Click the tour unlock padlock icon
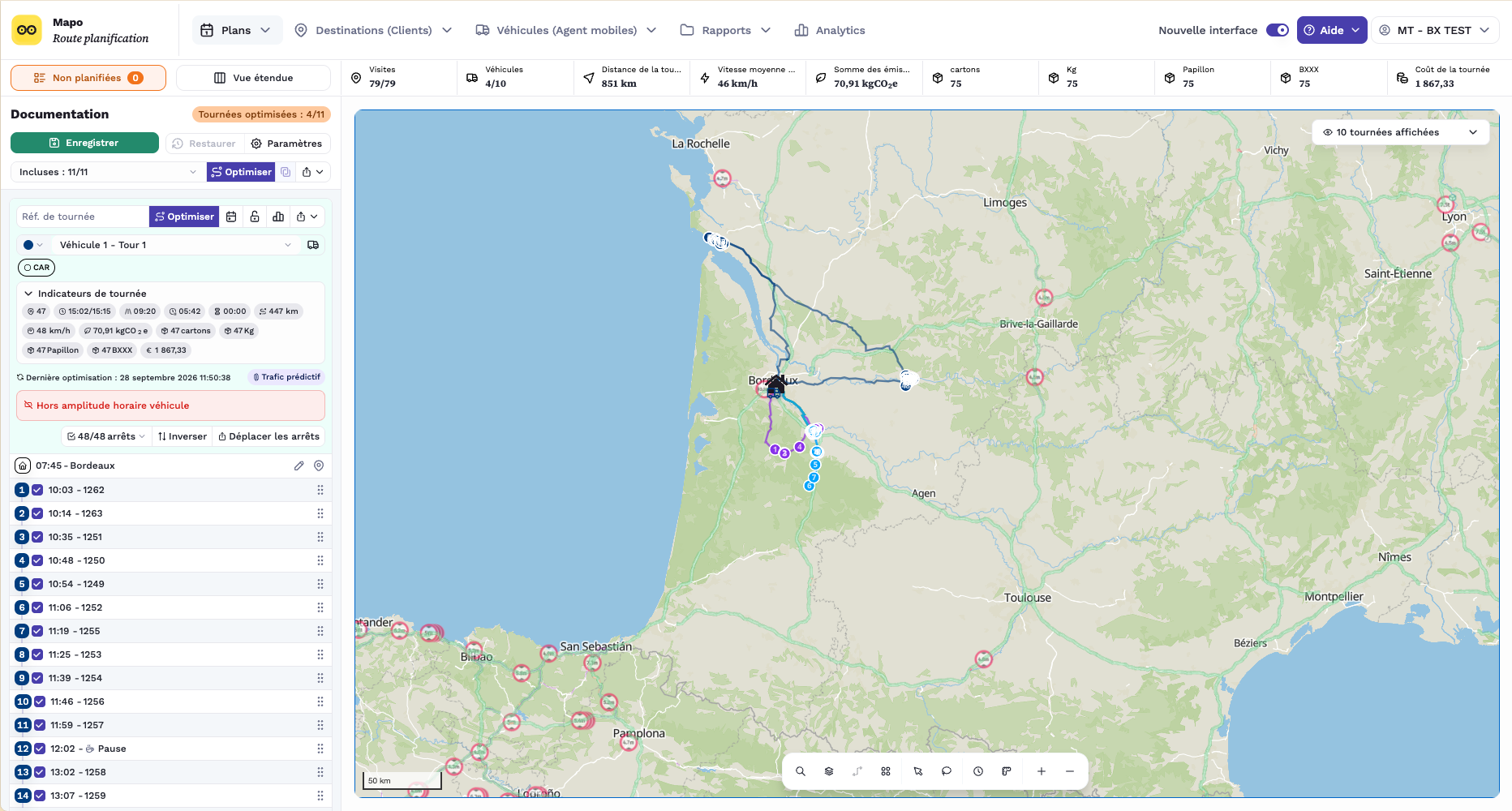The image size is (1512, 811). click(x=255, y=217)
